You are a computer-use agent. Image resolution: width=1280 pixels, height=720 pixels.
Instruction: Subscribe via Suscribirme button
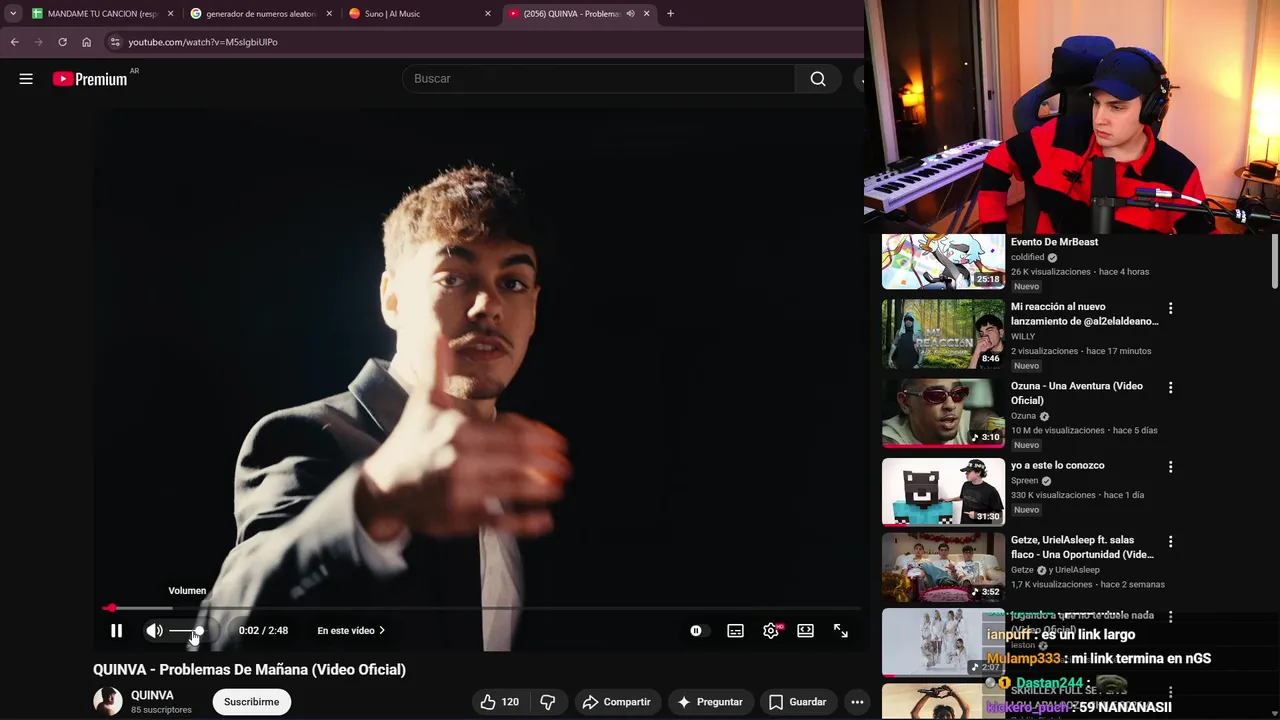252,702
